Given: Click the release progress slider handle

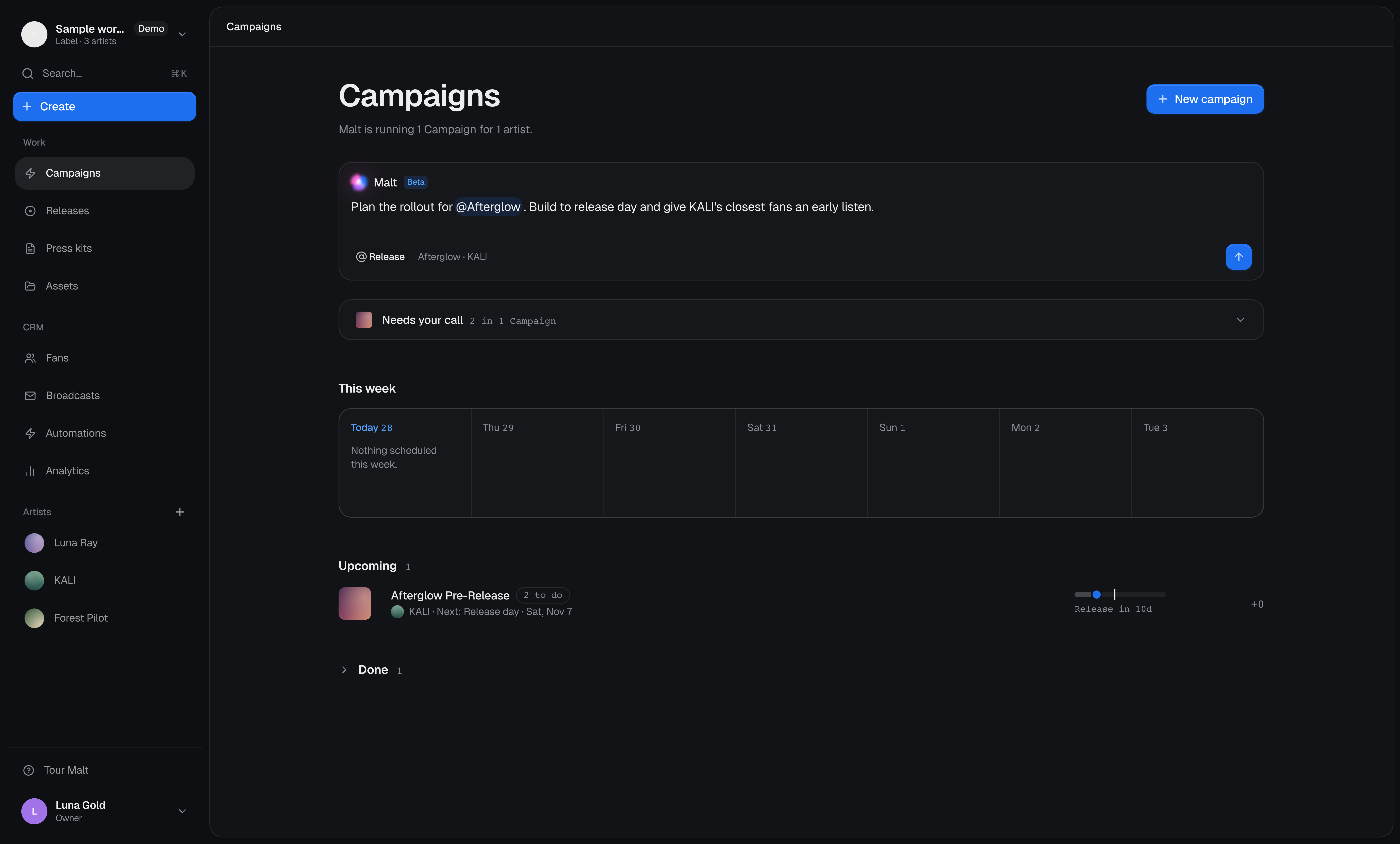Looking at the screenshot, I should 1097,595.
